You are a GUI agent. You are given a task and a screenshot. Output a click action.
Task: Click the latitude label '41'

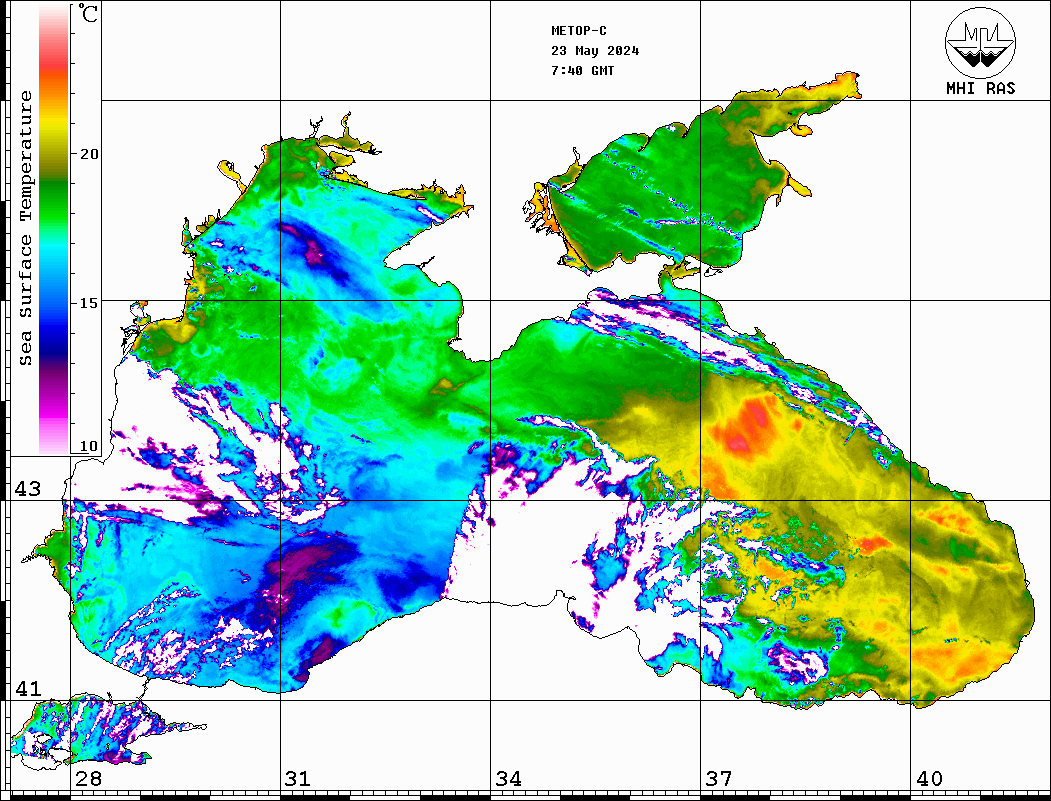[x=28, y=689]
